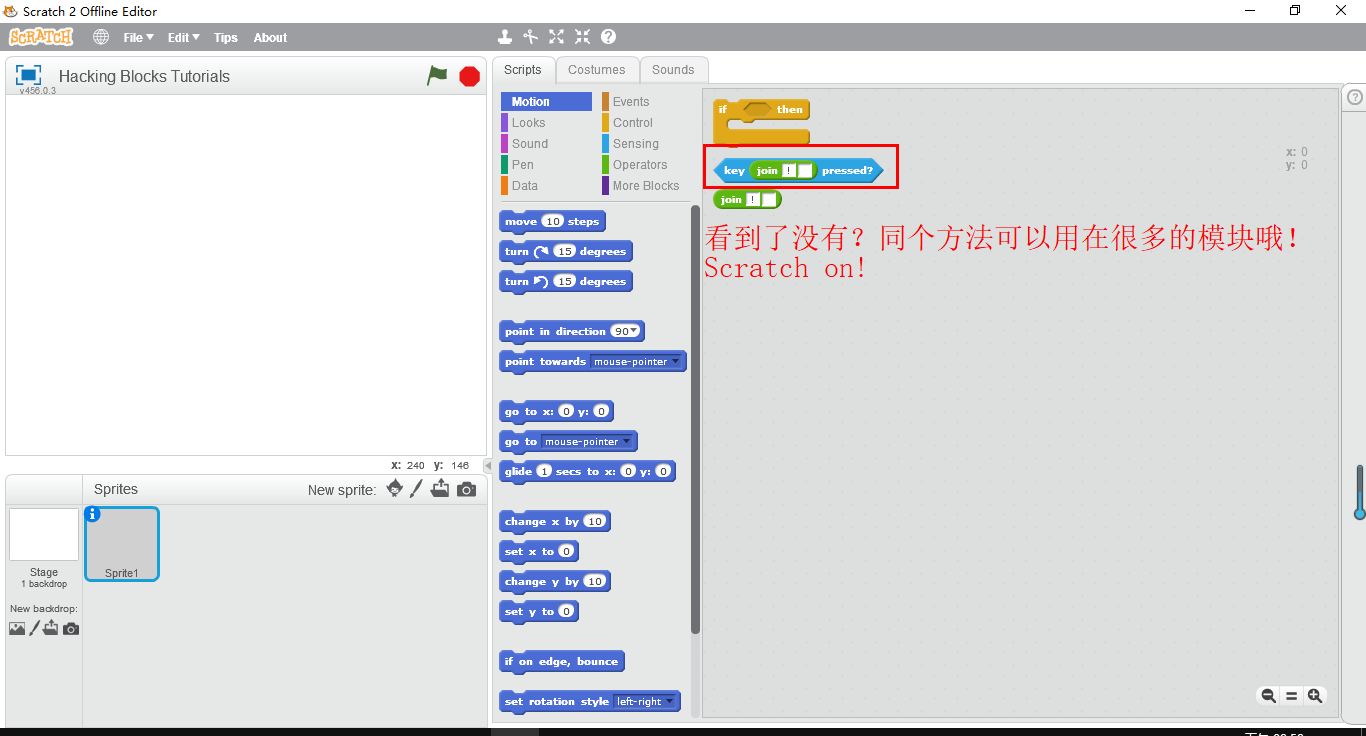
Task: Switch stage to full-screen presentation mode
Action: (29, 75)
